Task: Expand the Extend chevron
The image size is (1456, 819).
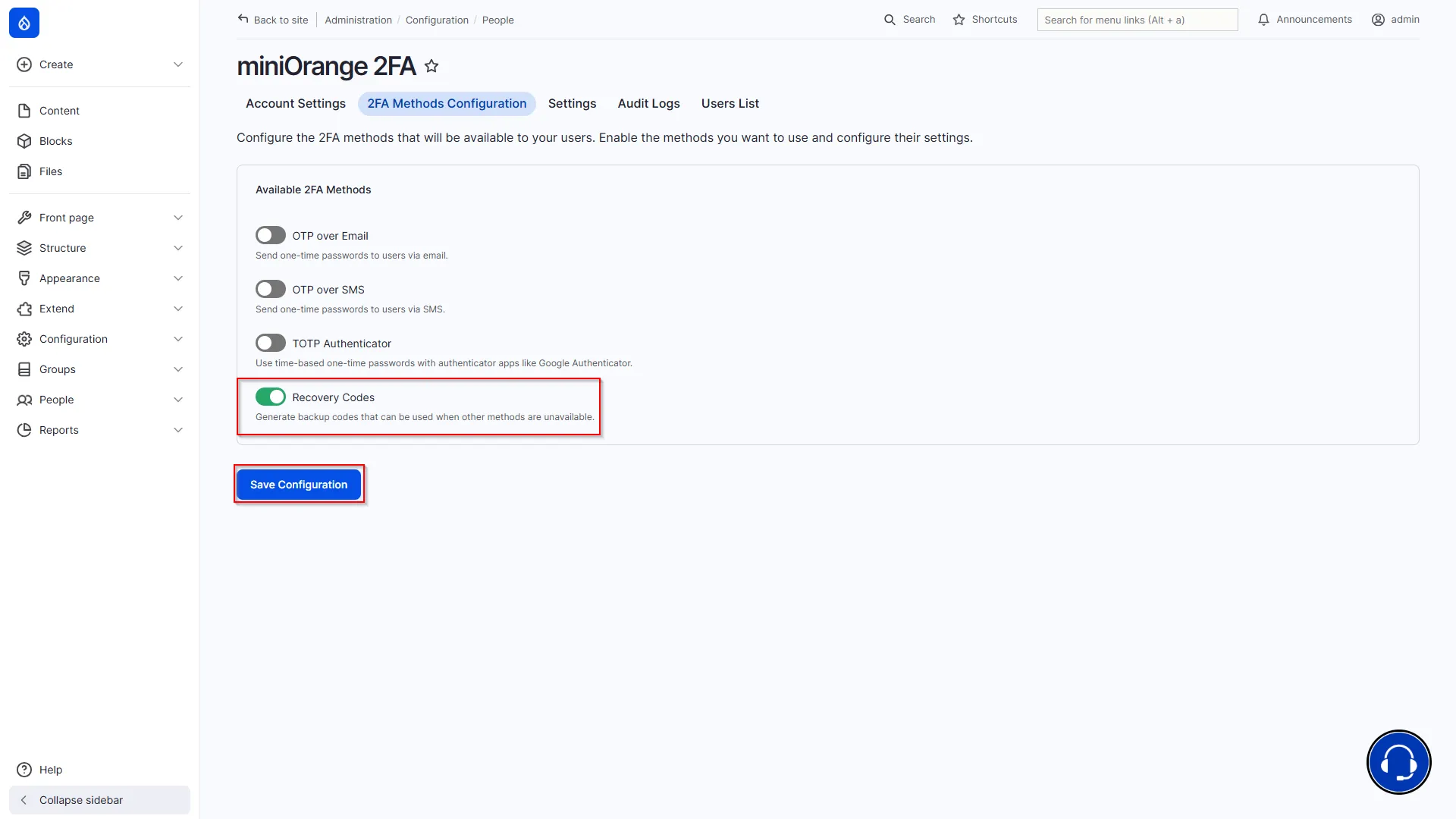Action: point(178,309)
